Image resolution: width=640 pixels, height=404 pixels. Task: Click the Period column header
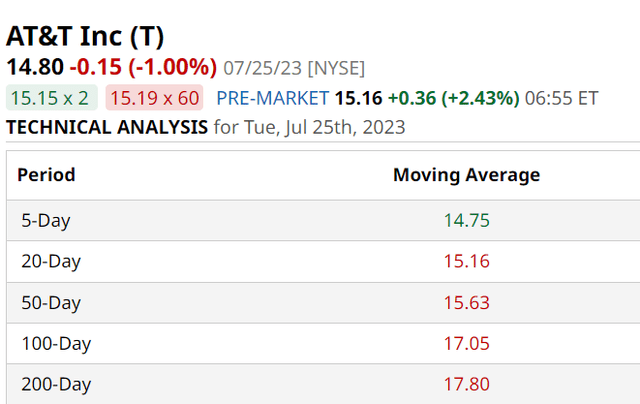(46, 175)
